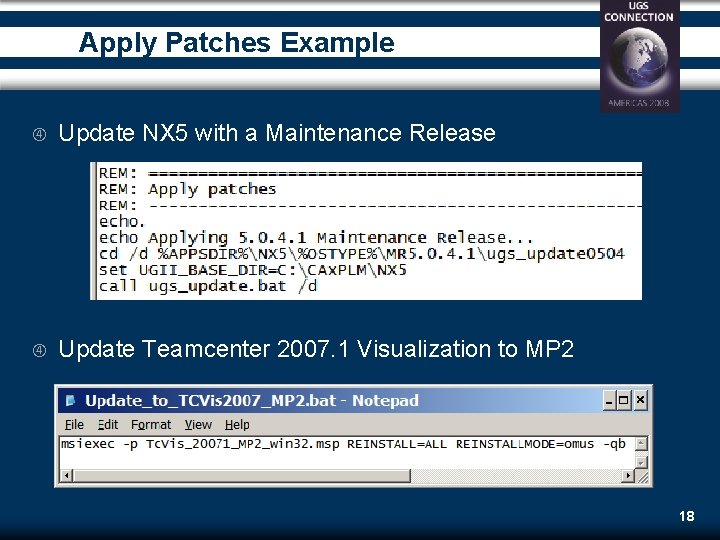Viewport: 720px width, 540px height.
Task: Click the 'Apply Patches Example' slide title
Action: (236, 43)
